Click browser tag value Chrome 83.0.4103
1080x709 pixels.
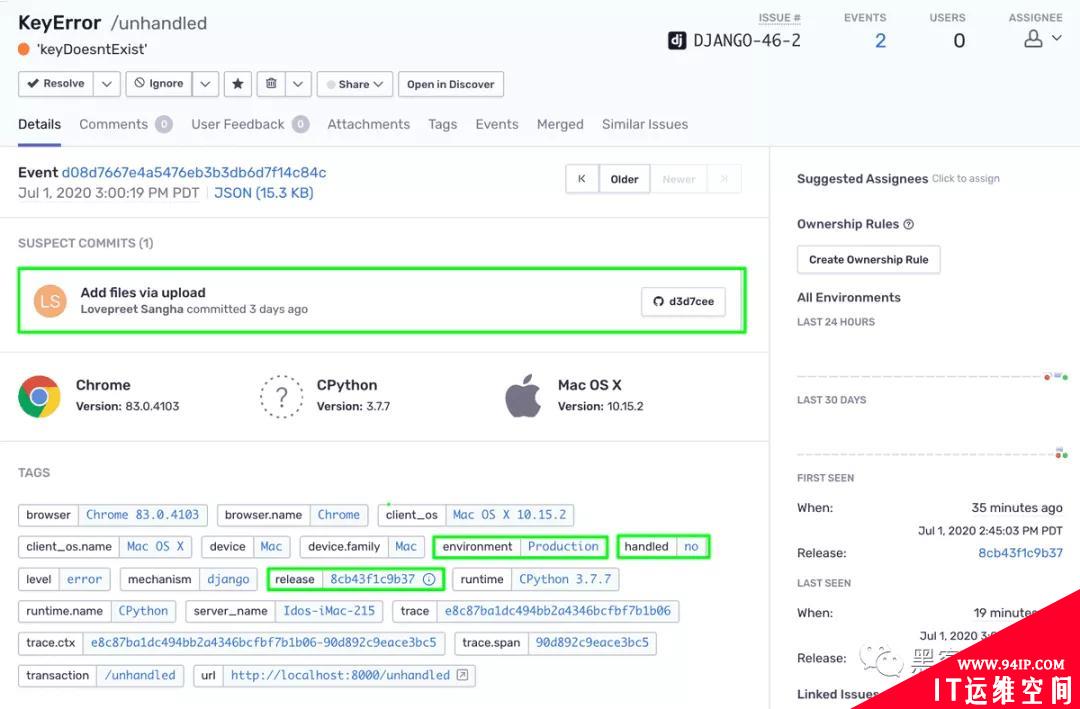pyautogui.click(x=143, y=515)
